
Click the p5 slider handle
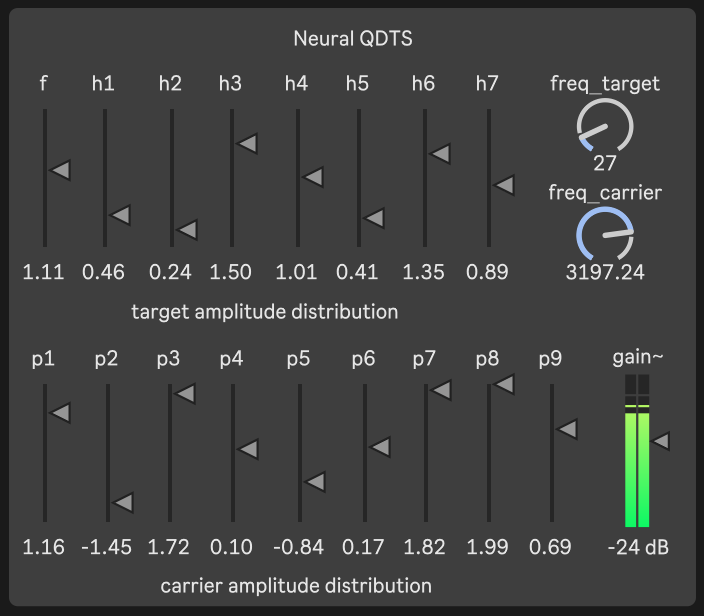tap(315, 483)
